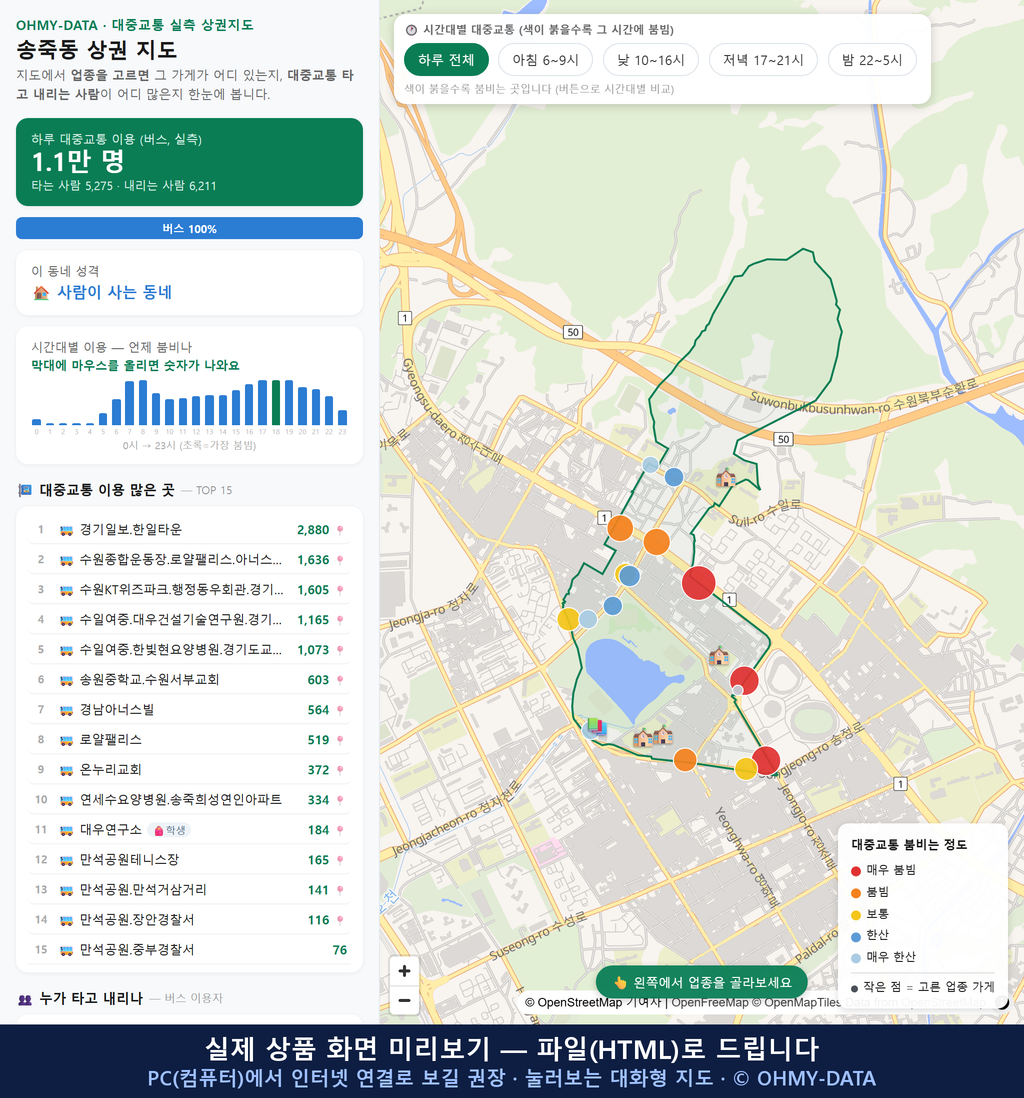Click the bus icon for 대우연구소
This screenshot has height=1098, width=1024.
pos(67,831)
